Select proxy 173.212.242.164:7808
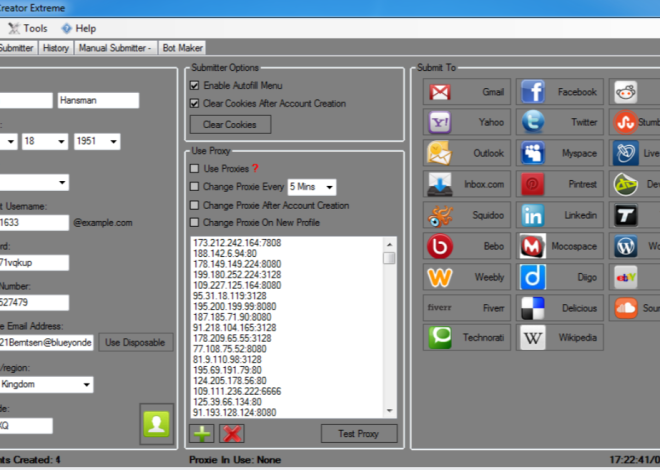 (237, 243)
